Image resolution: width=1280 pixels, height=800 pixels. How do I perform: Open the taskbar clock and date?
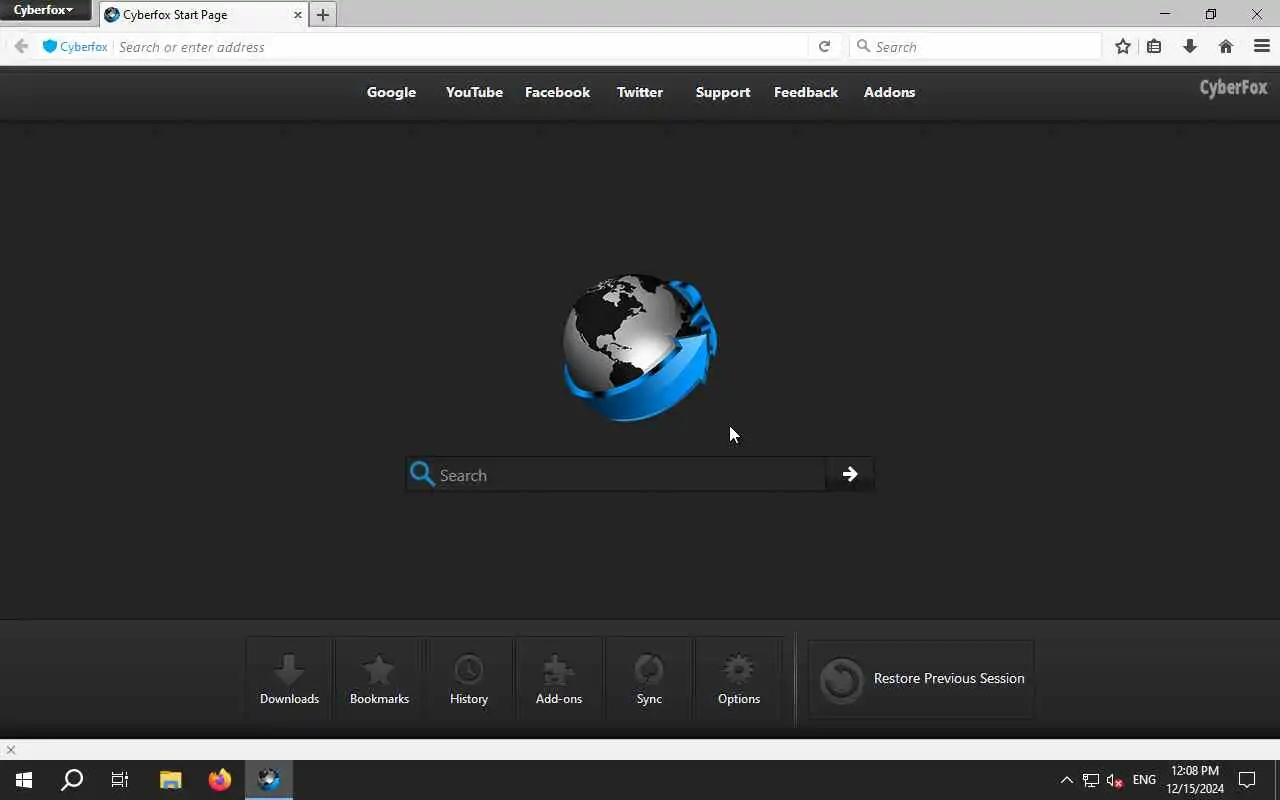[x=1195, y=780]
